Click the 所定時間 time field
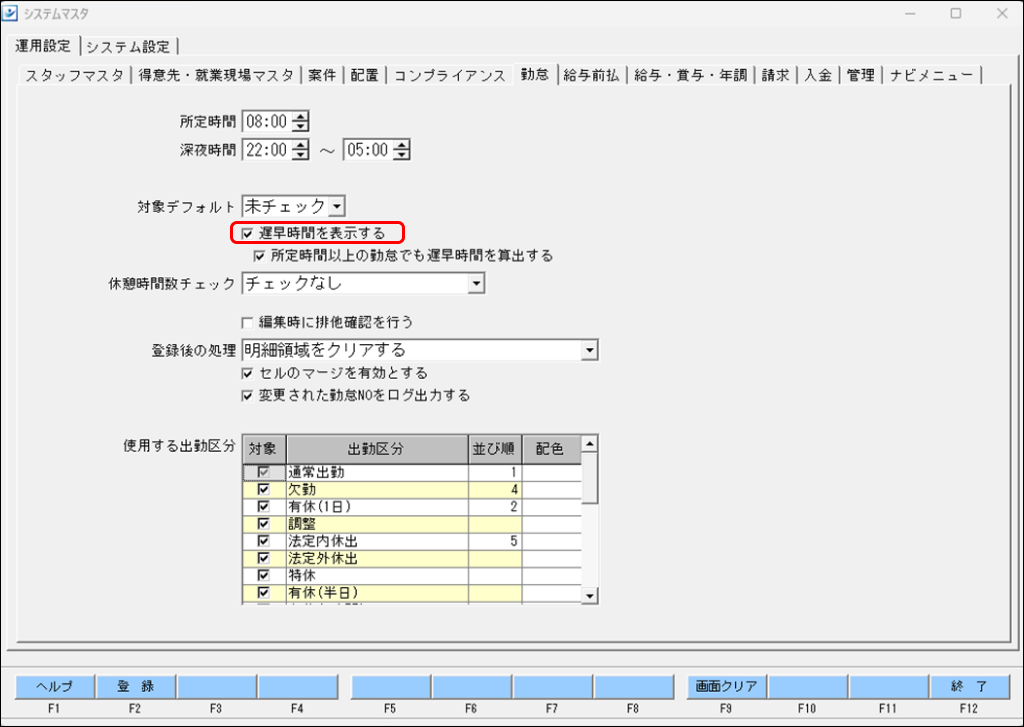The height and width of the screenshot is (727, 1024). [267, 121]
